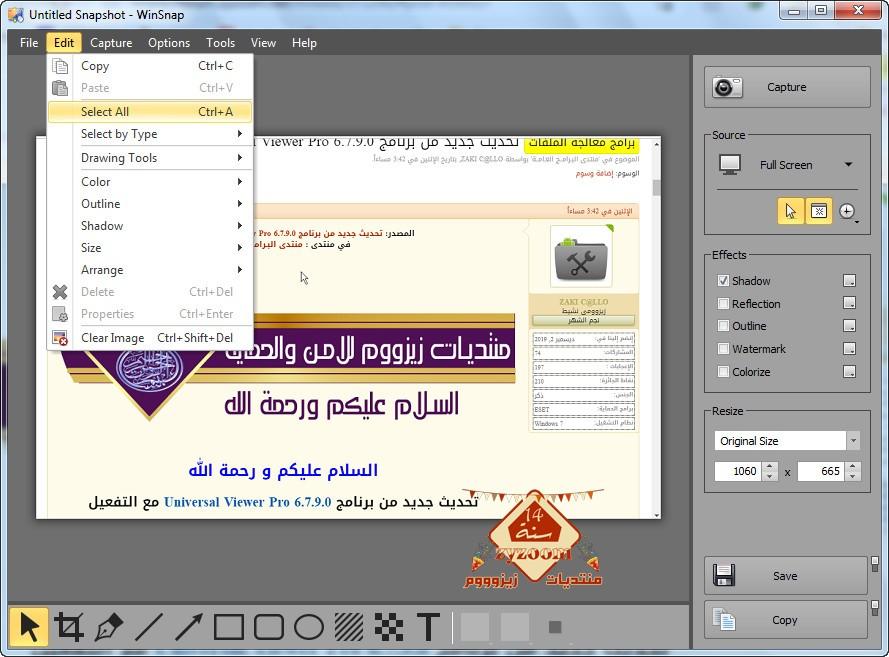Image resolution: width=889 pixels, height=657 pixels.
Task: Select the arrow pointer tool
Action: (x=29, y=627)
